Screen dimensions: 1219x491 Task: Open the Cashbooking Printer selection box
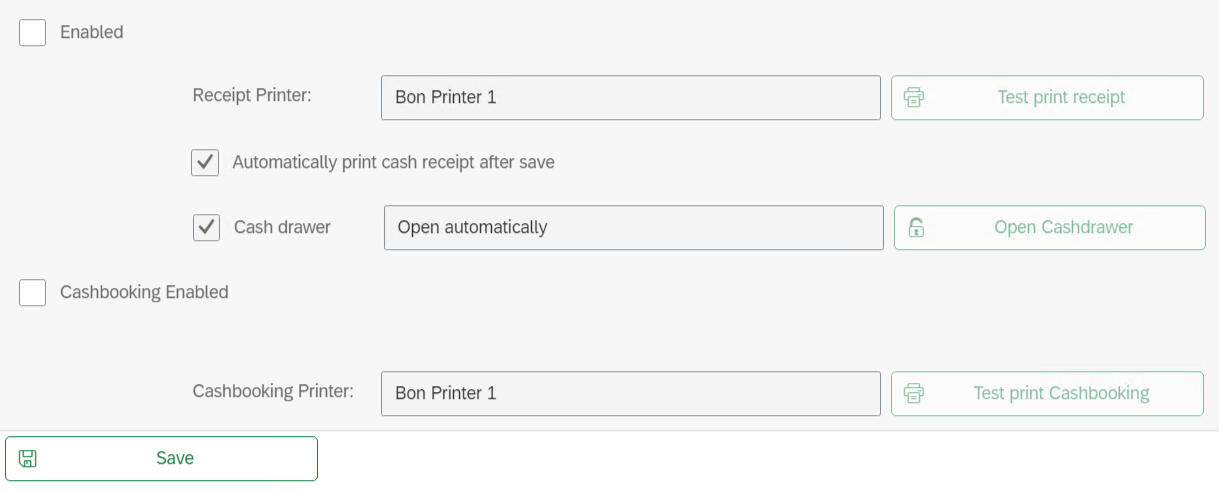tap(630, 394)
